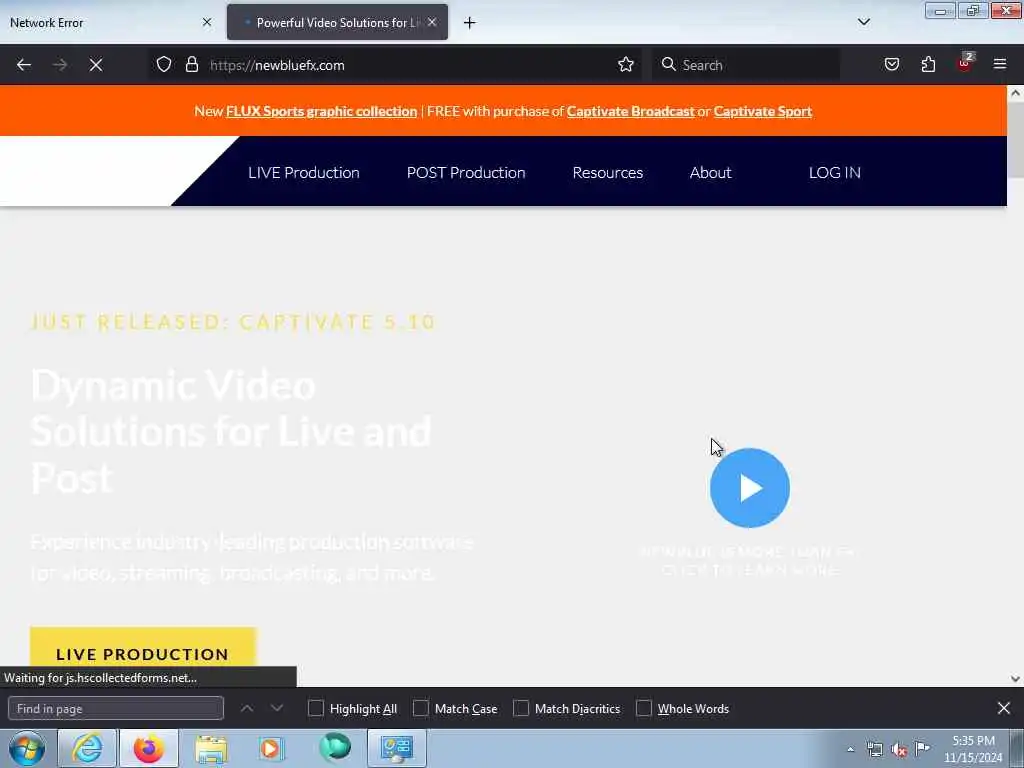This screenshot has height=768, width=1024.
Task: Enable the Highlight All checkbox
Action: [x=315, y=708]
